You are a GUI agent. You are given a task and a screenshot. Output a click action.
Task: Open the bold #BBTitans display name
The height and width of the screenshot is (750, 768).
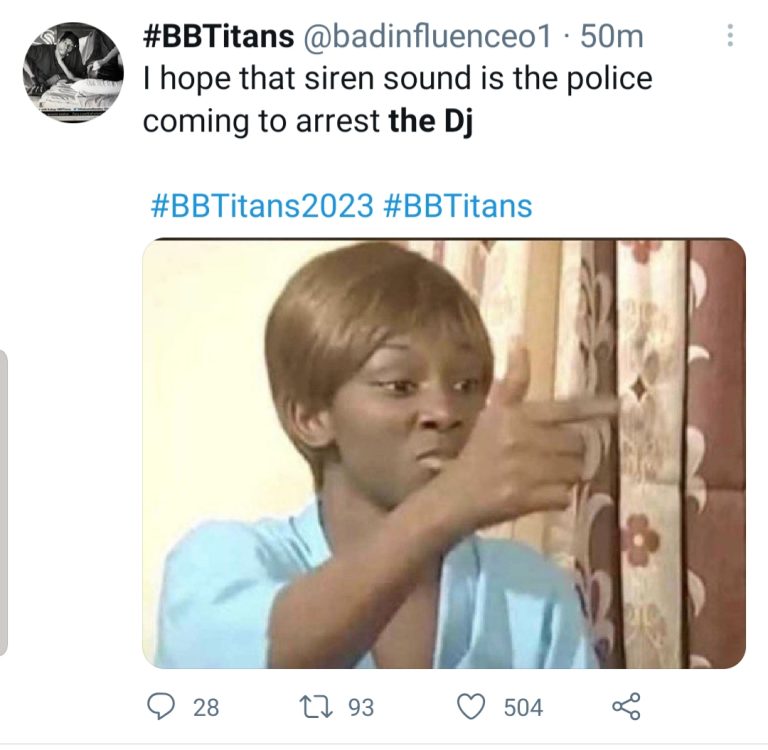218,36
